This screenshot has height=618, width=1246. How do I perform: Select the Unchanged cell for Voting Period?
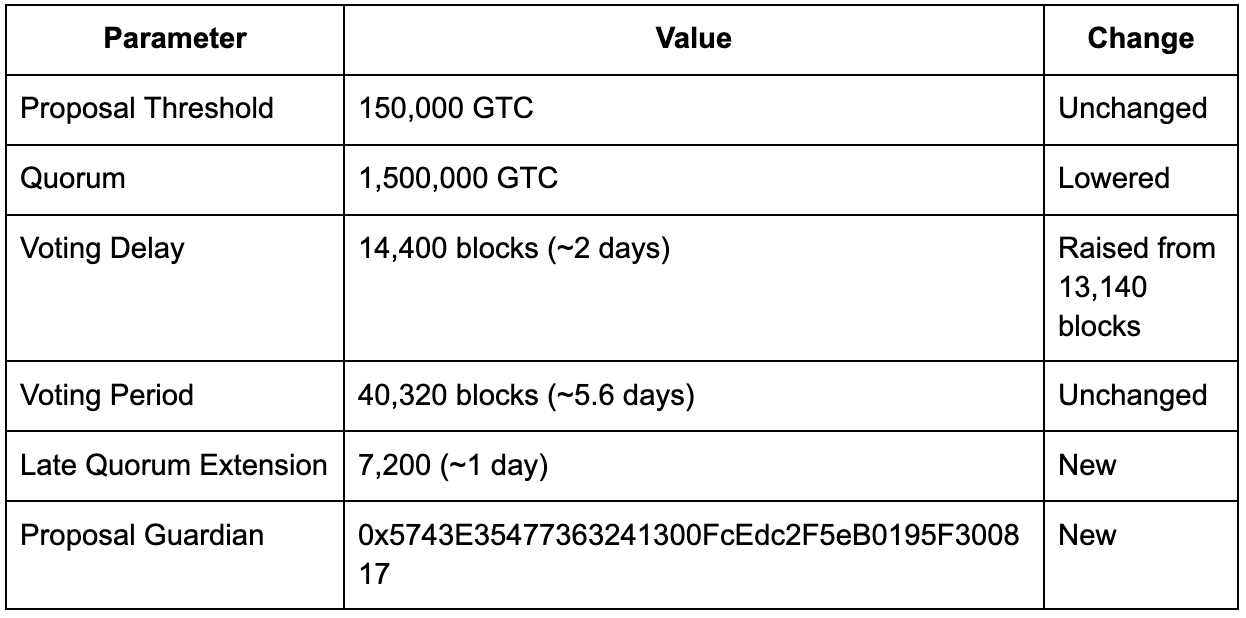click(x=1140, y=395)
